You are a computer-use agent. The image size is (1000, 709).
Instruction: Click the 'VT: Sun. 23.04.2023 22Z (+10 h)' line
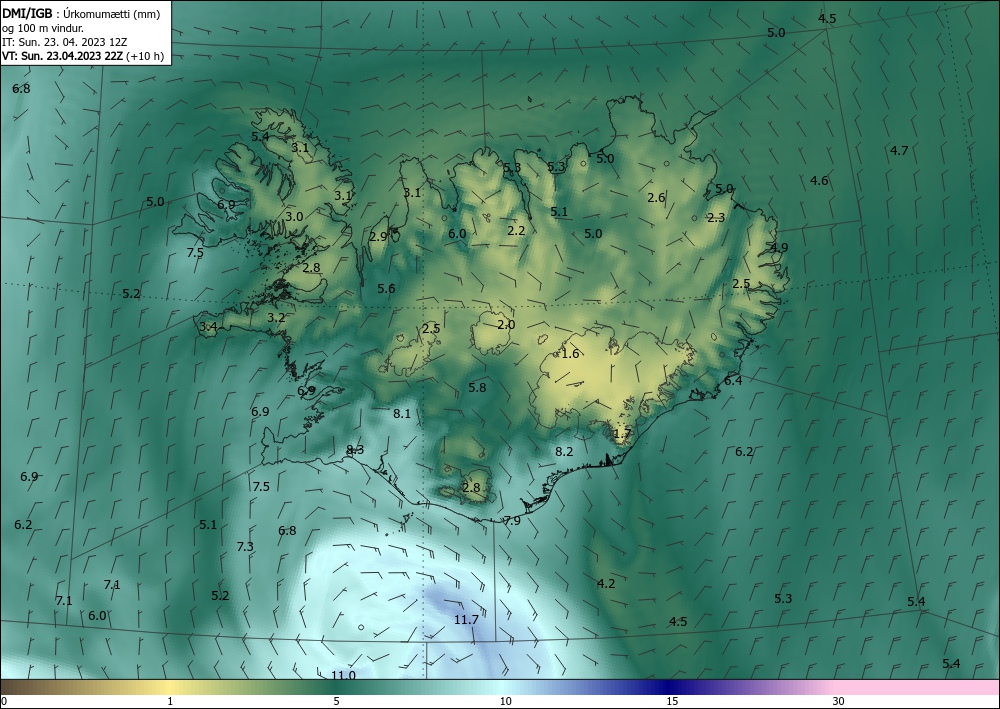click(x=82, y=56)
